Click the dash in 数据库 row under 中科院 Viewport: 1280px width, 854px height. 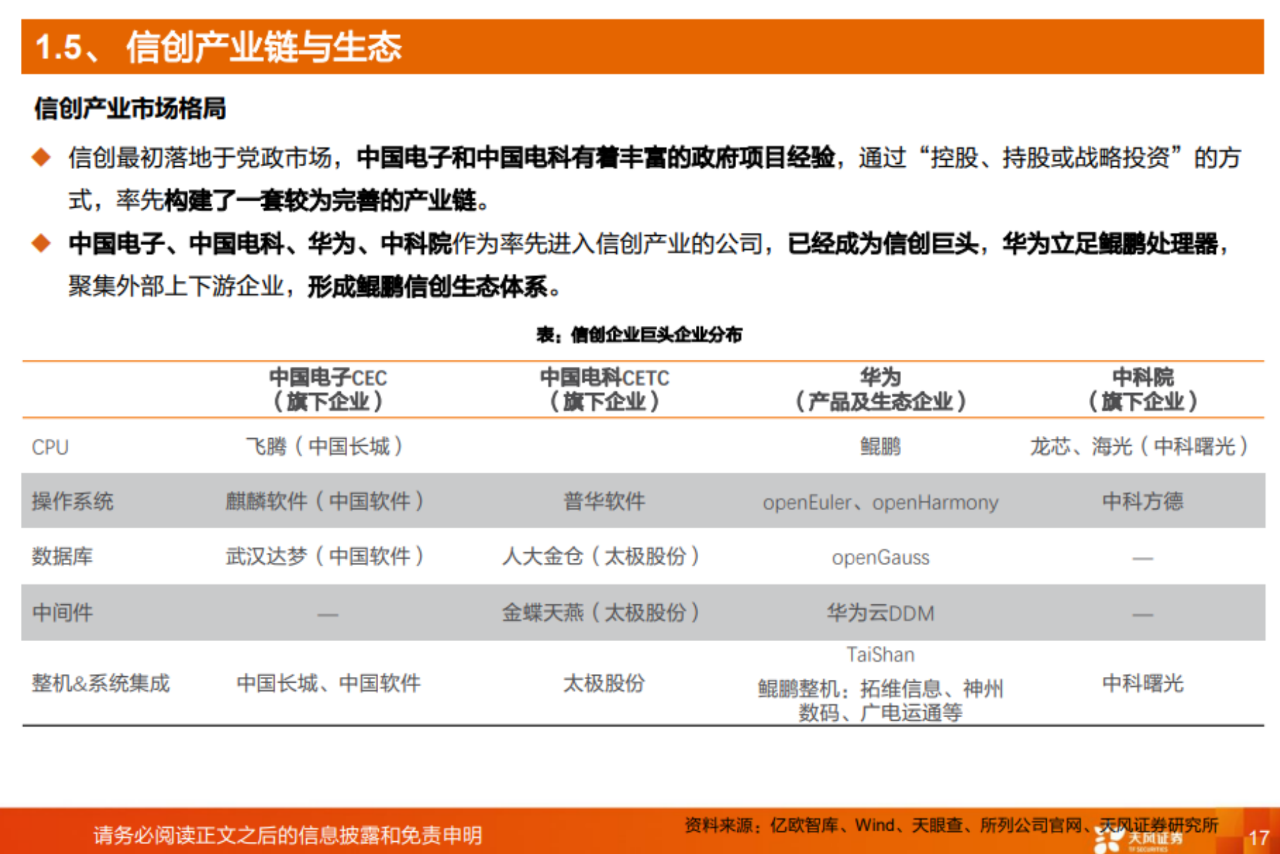[1143, 559]
